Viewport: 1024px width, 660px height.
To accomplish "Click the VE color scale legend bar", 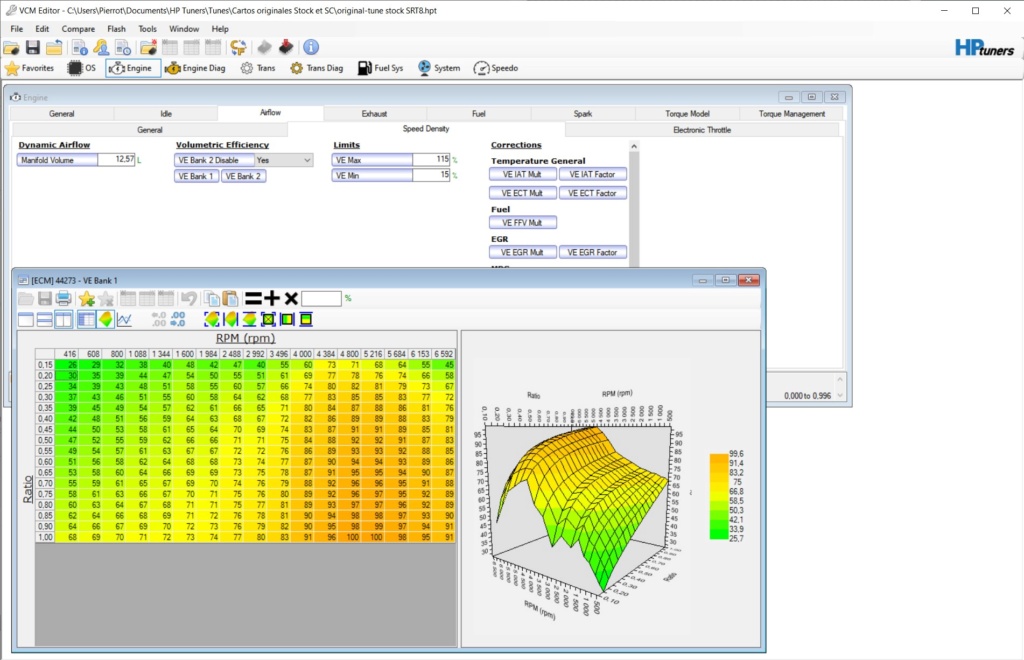I will point(718,496).
